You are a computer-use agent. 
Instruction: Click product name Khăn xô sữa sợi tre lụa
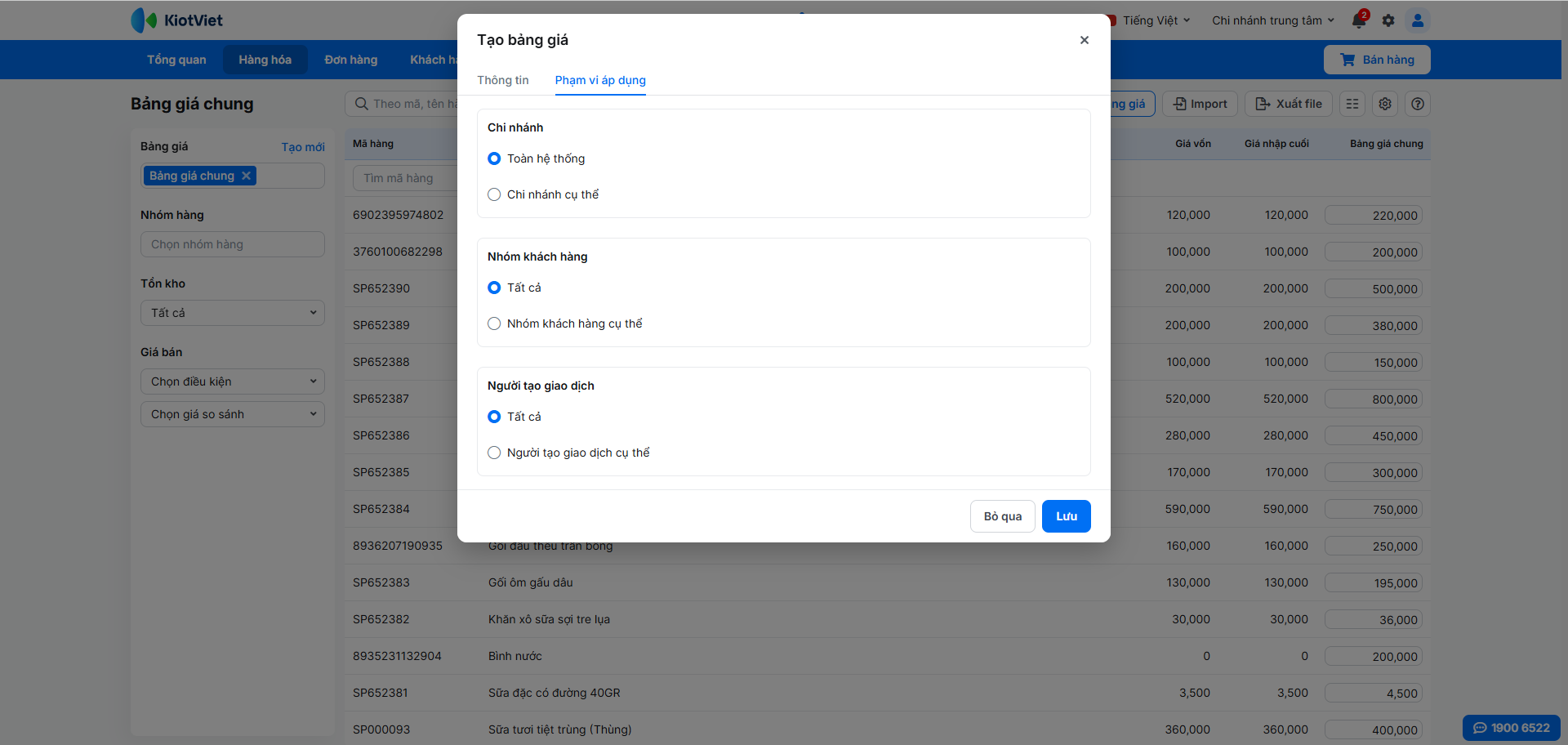pos(549,619)
